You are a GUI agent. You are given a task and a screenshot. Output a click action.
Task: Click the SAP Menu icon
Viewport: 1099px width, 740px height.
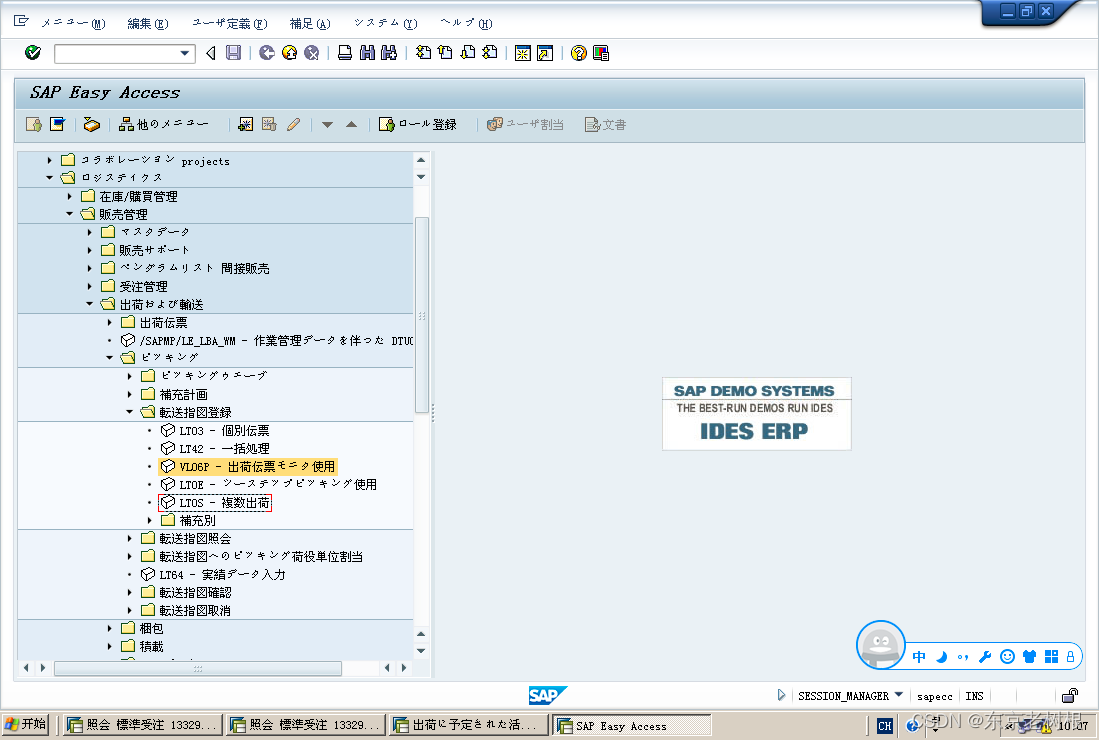click(x=57, y=125)
